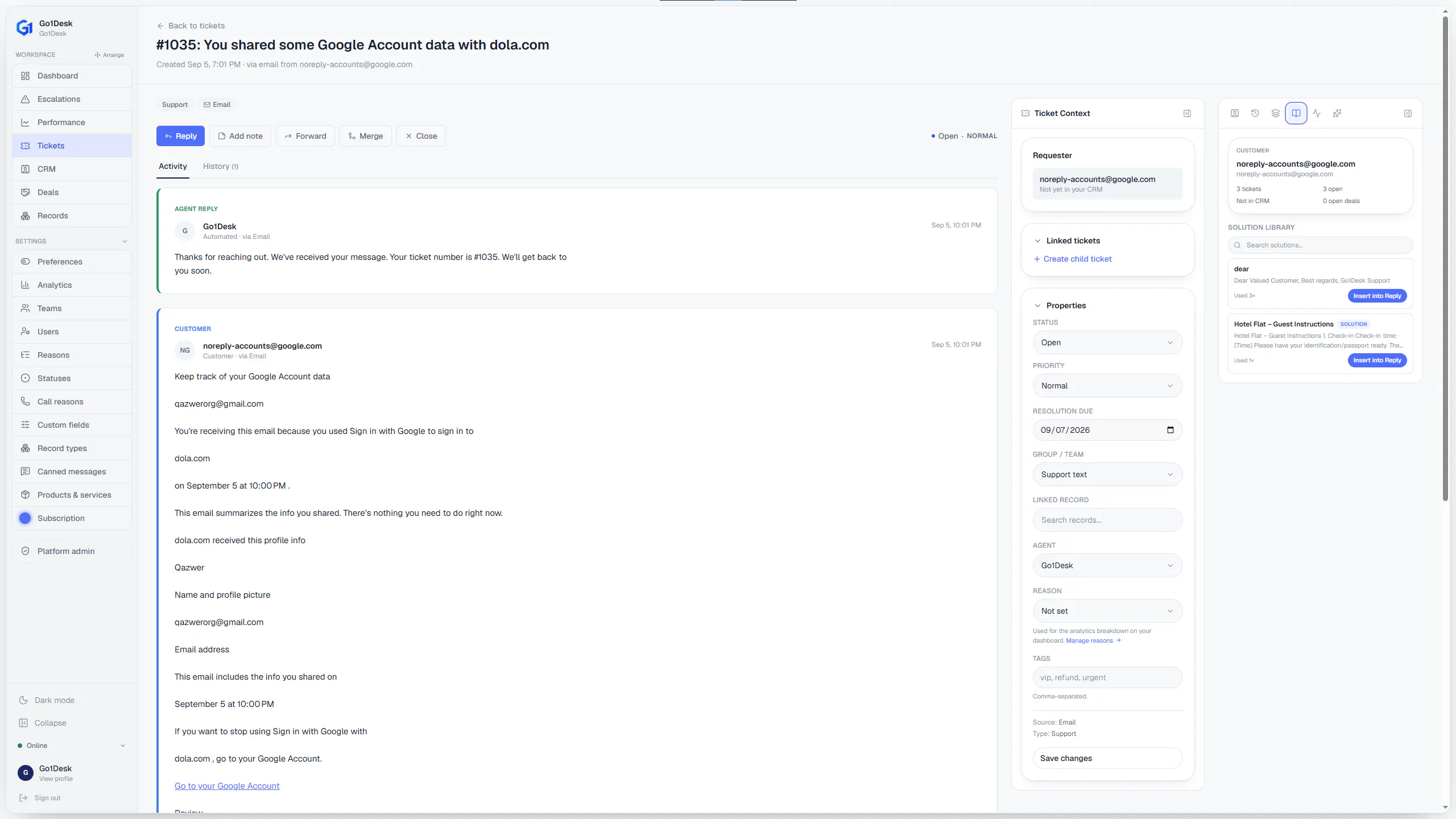Image resolution: width=1456 pixels, height=819 pixels.
Task: Open the Platform admin page
Action: (x=72, y=551)
